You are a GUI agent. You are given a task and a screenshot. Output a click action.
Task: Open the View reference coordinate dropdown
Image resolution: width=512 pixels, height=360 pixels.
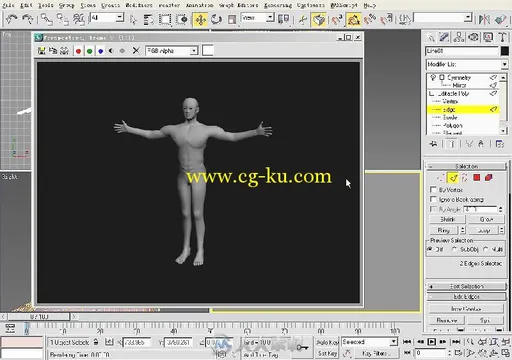258,17
